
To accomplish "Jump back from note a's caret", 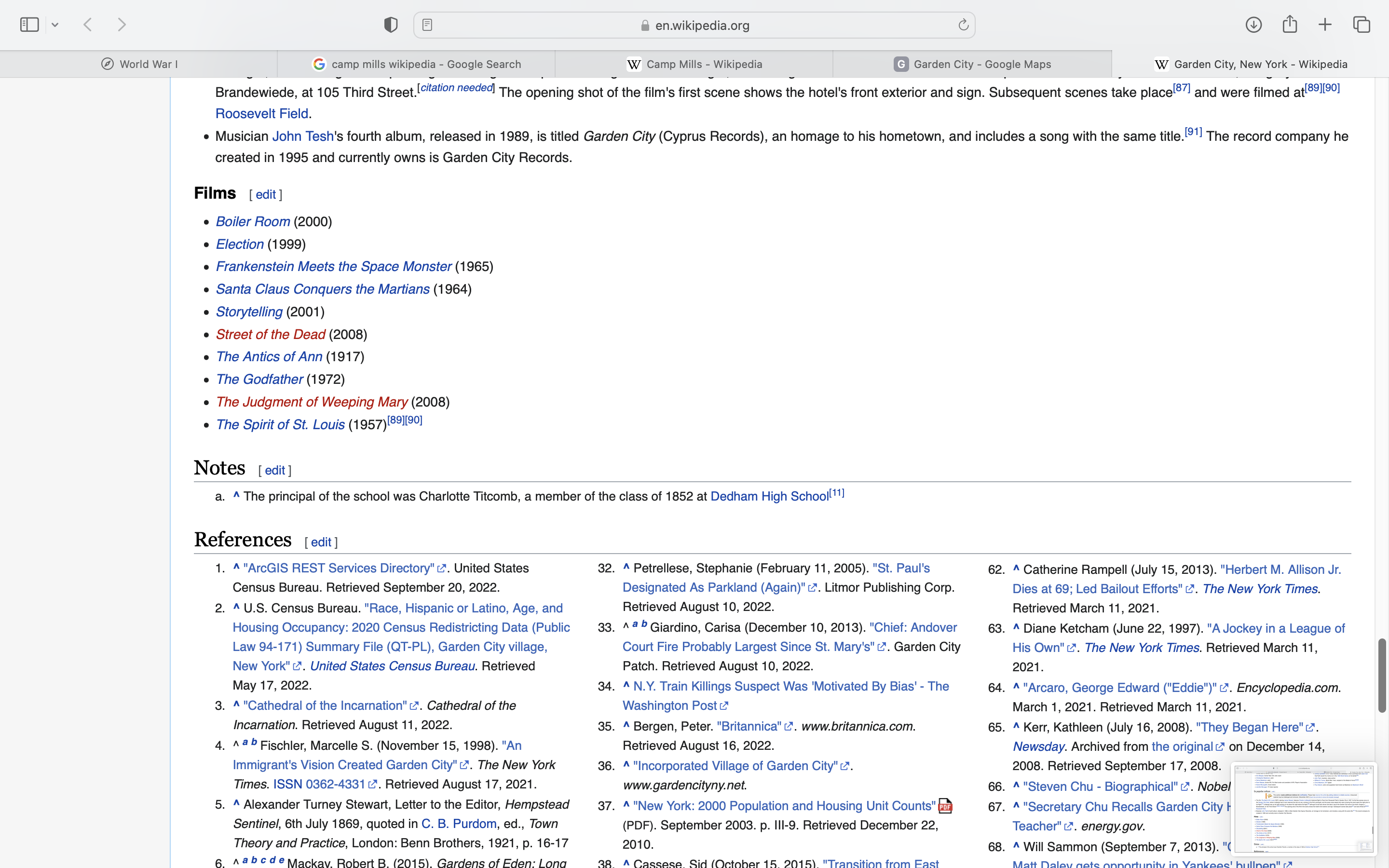I will coord(236,495).
